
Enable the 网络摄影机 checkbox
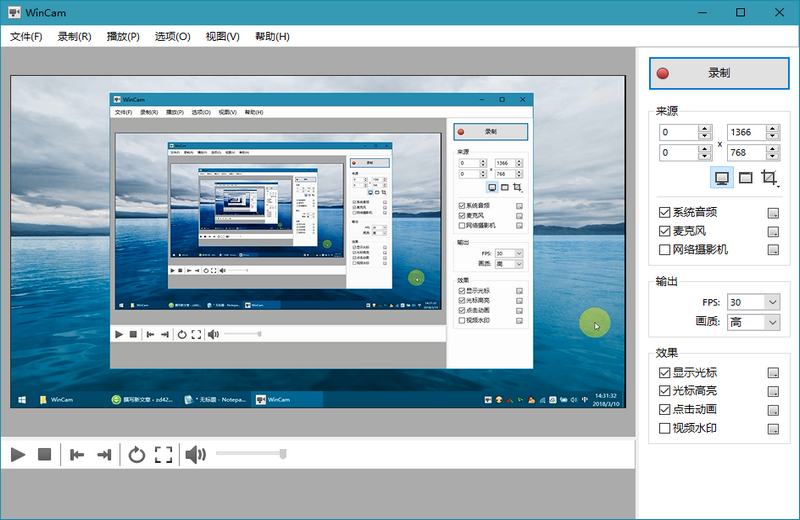tap(665, 249)
